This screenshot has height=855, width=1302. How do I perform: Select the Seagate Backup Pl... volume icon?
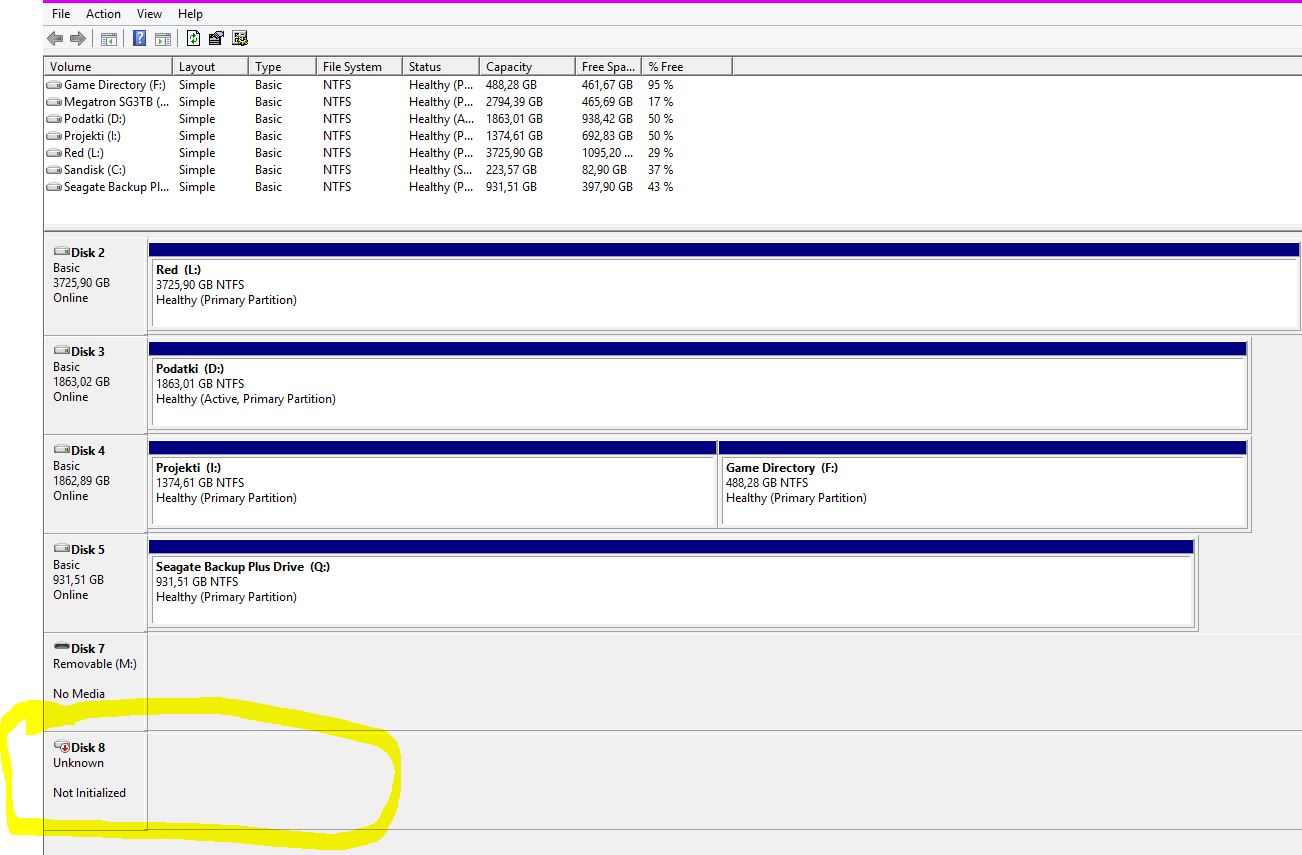click(54, 187)
